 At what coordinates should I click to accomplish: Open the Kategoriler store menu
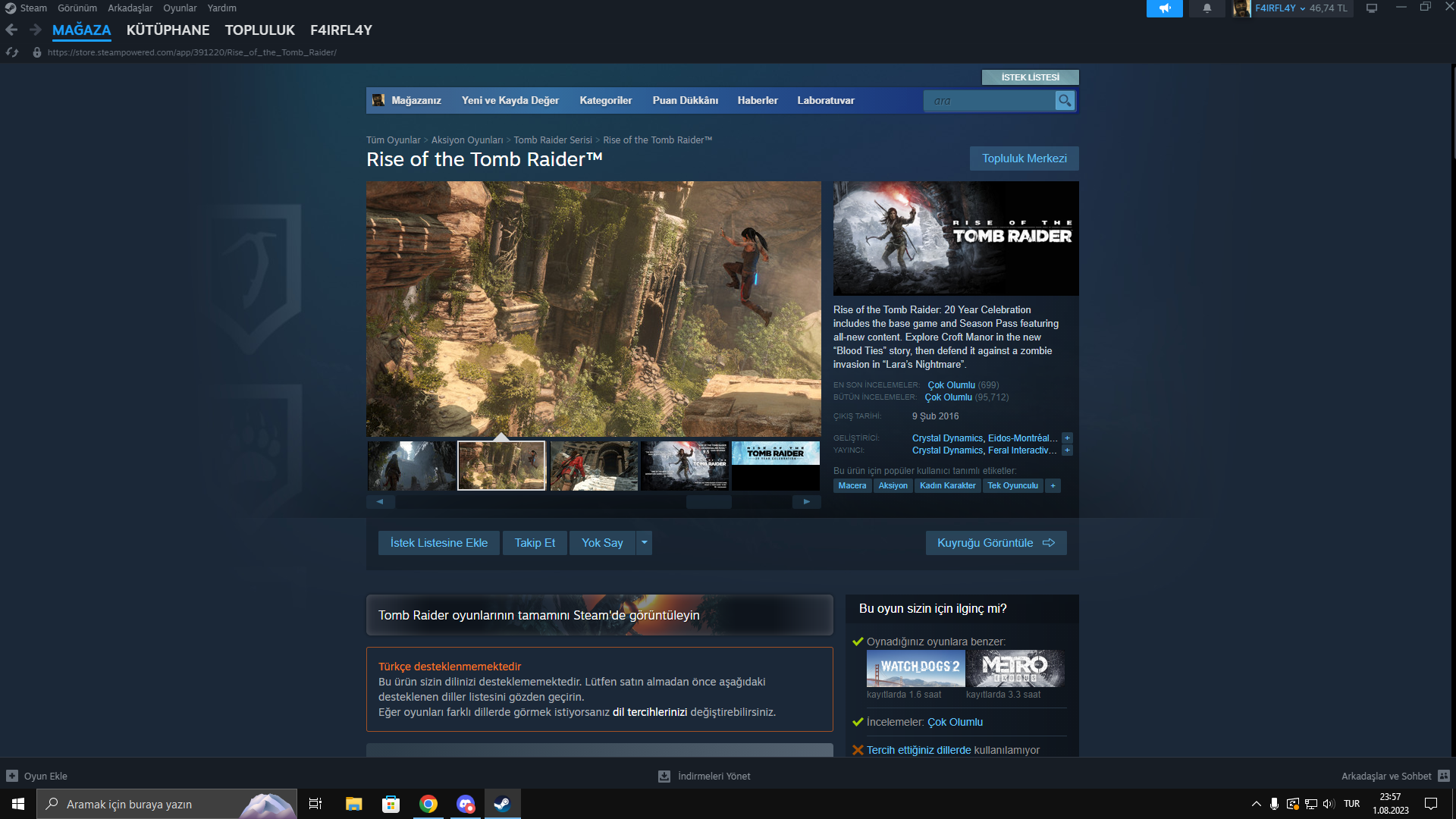tap(605, 101)
